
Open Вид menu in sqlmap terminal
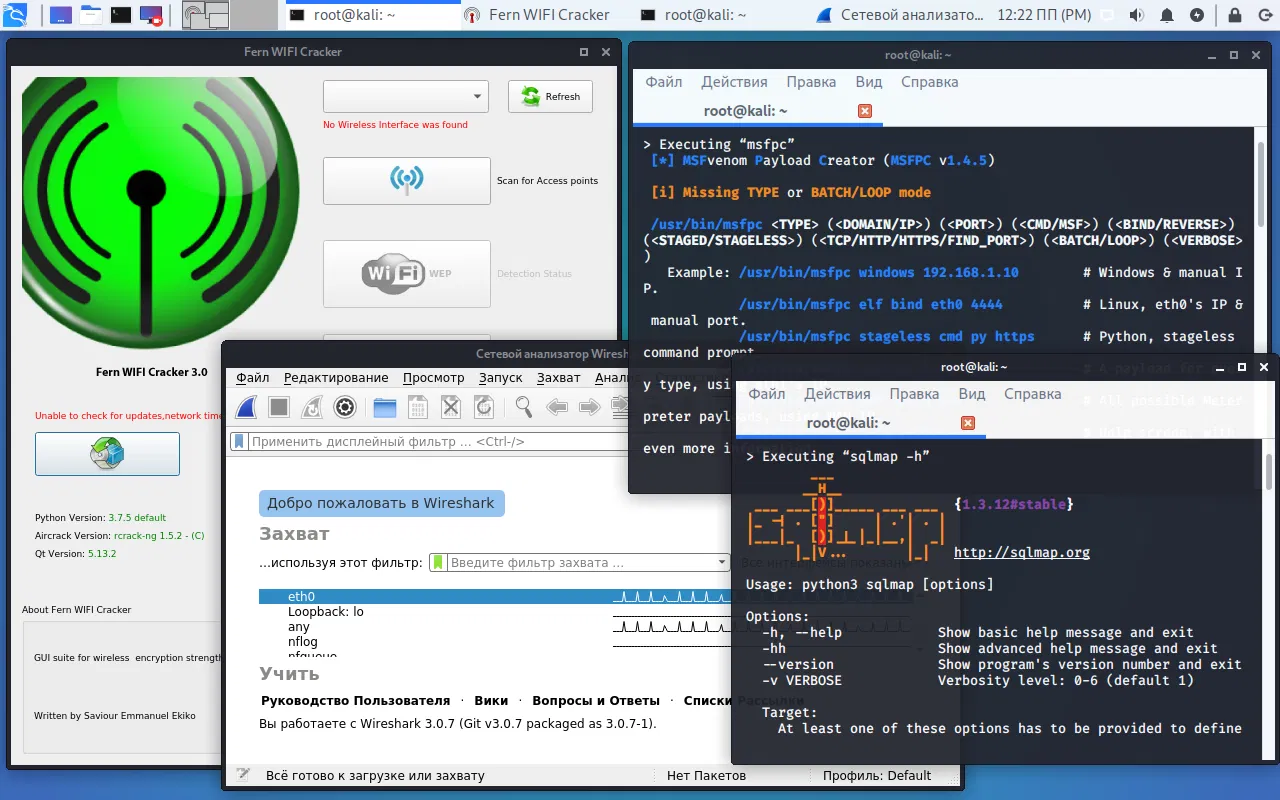[972, 394]
